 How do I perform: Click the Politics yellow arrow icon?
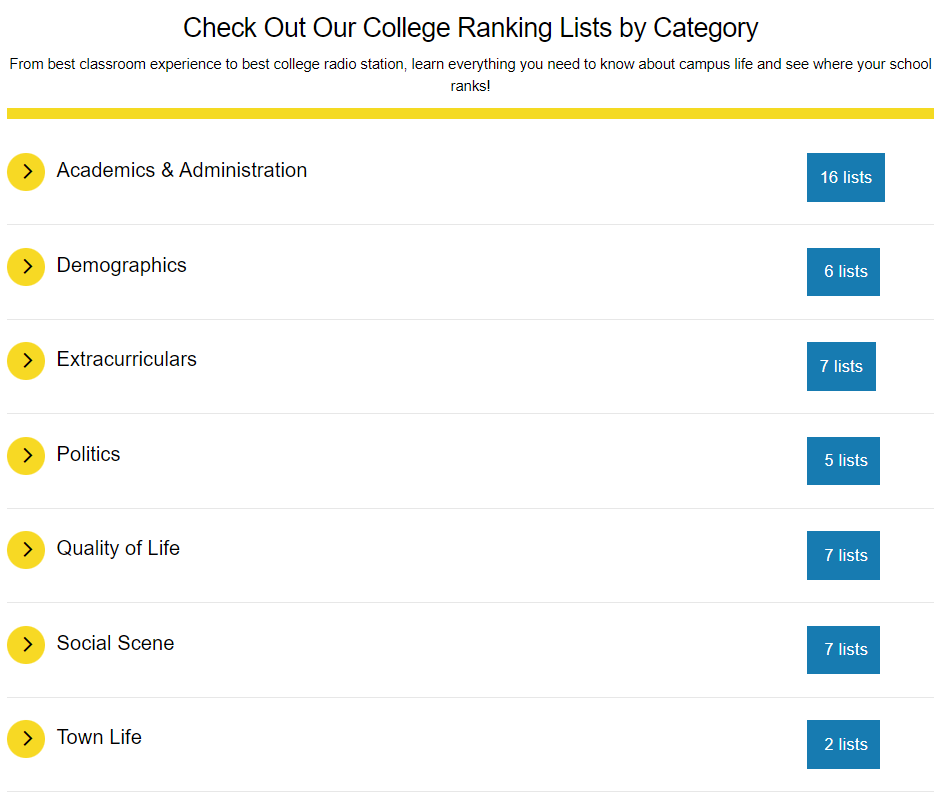pos(26,456)
